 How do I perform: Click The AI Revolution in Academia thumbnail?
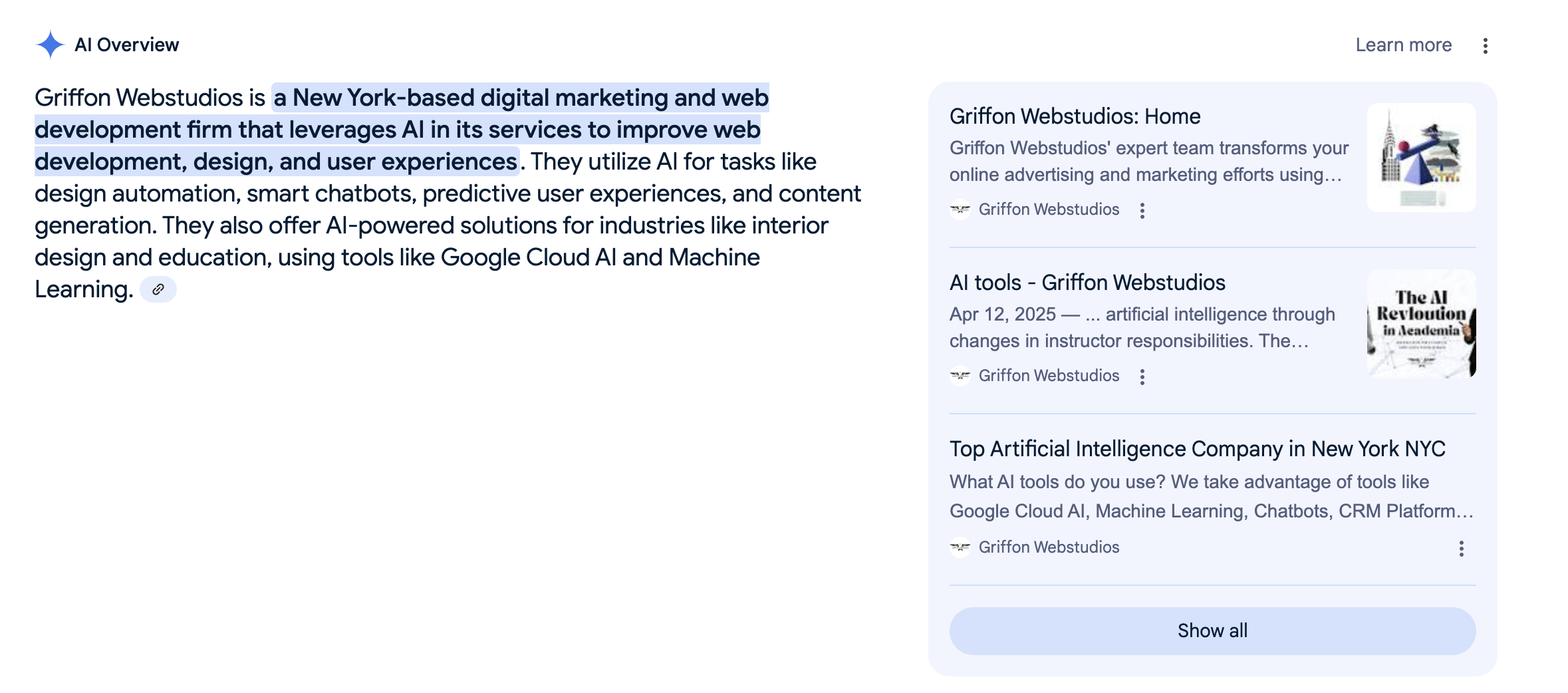pyautogui.click(x=1421, y=324)
